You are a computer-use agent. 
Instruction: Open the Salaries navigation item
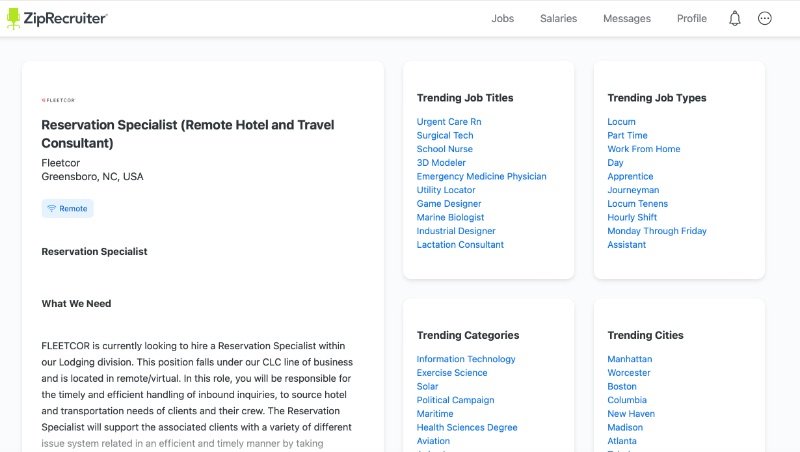(x=558, y=18)
